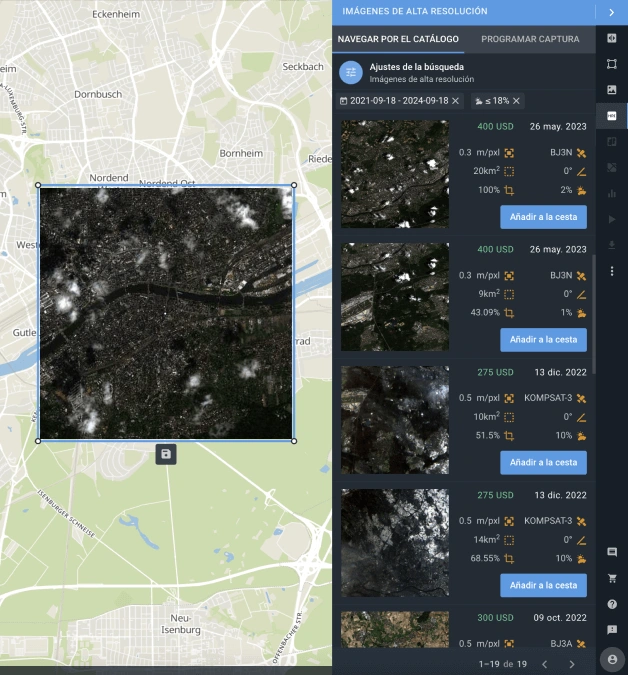Open the user account profile icon
This screenshot has width=628, height=675.
pos(612,659)
